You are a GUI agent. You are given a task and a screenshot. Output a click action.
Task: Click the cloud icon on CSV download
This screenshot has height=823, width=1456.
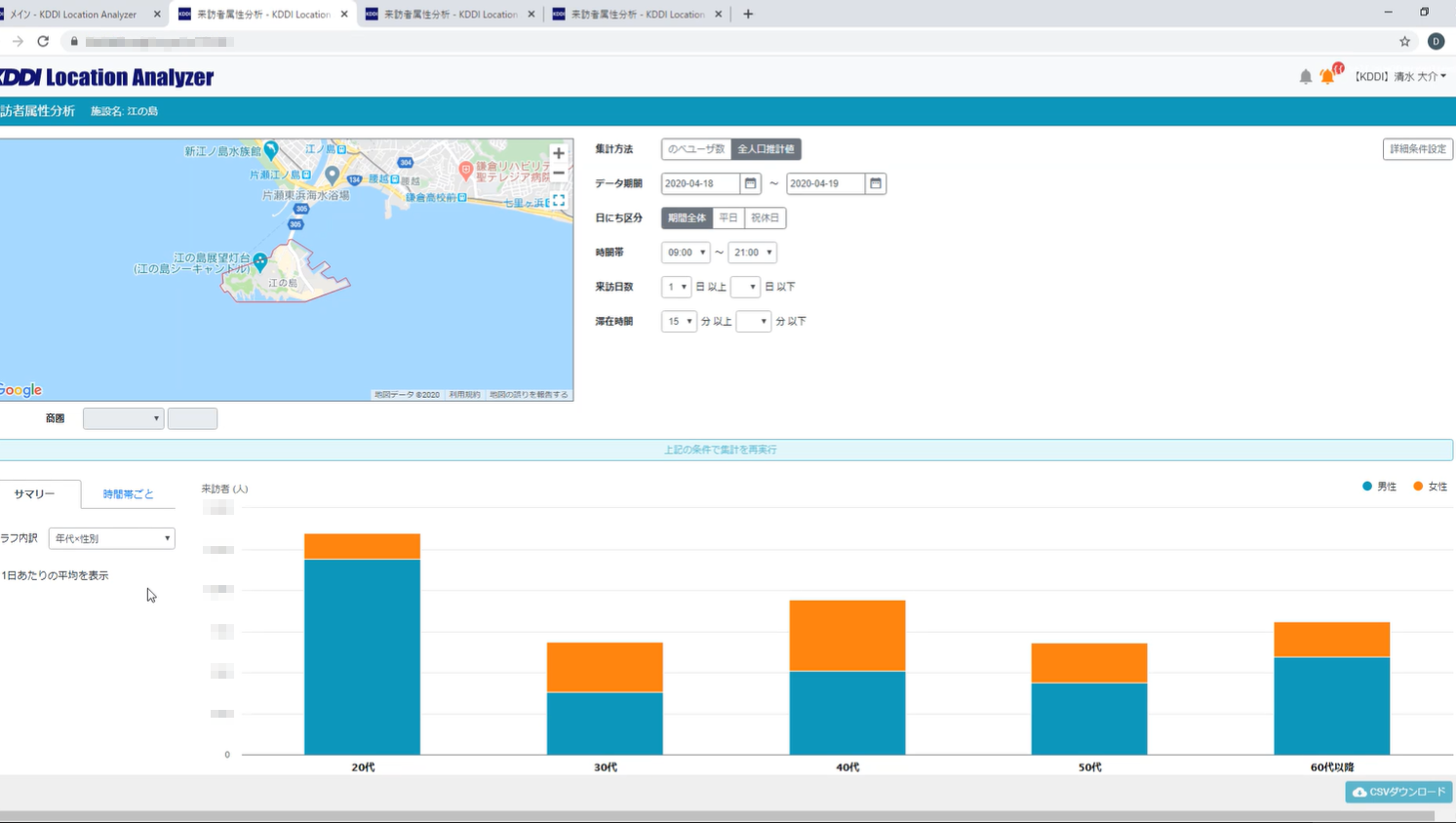(1359, 792)
